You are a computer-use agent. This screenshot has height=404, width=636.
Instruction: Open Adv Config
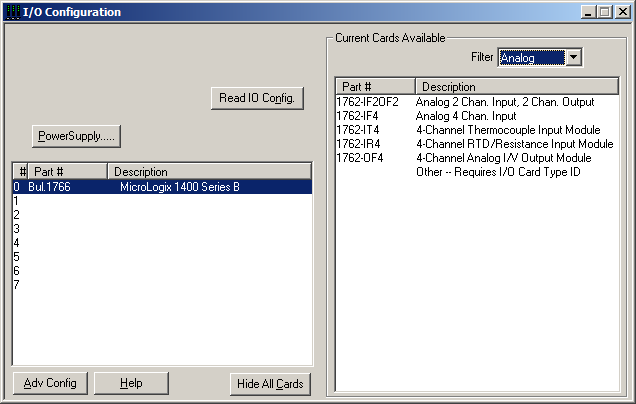coord(50,383)
